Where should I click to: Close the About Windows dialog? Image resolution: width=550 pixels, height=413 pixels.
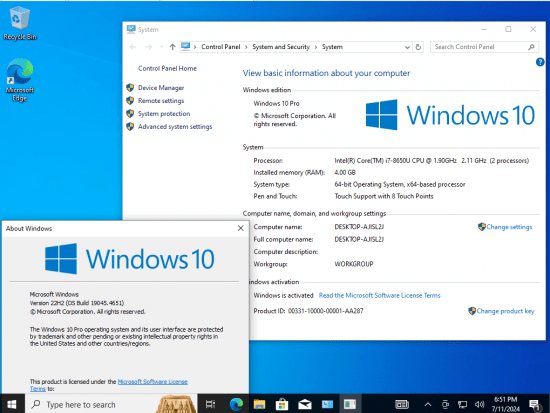241,228
